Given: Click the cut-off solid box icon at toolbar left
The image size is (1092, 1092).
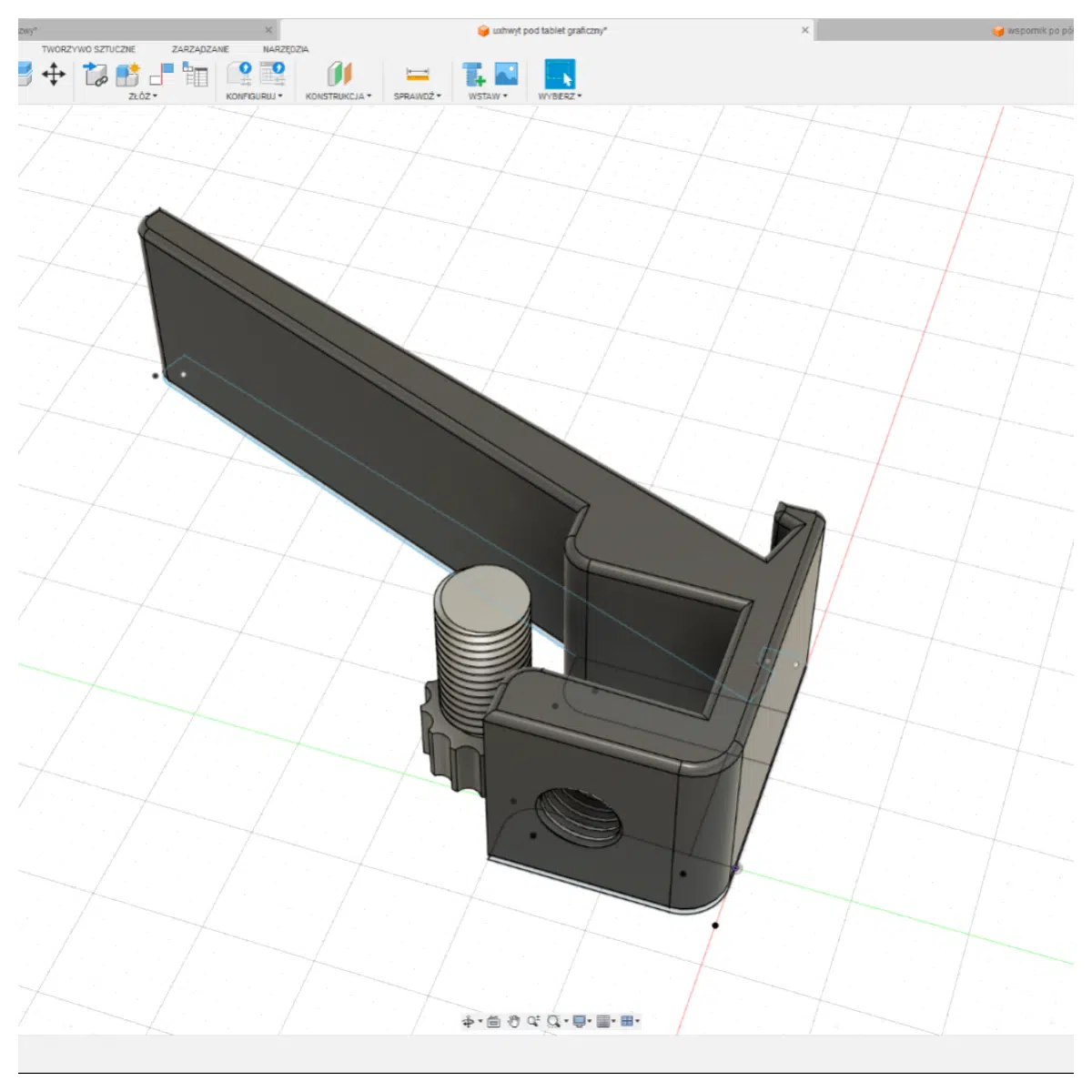Looking at the screenshot, I should tap(25, 74).
